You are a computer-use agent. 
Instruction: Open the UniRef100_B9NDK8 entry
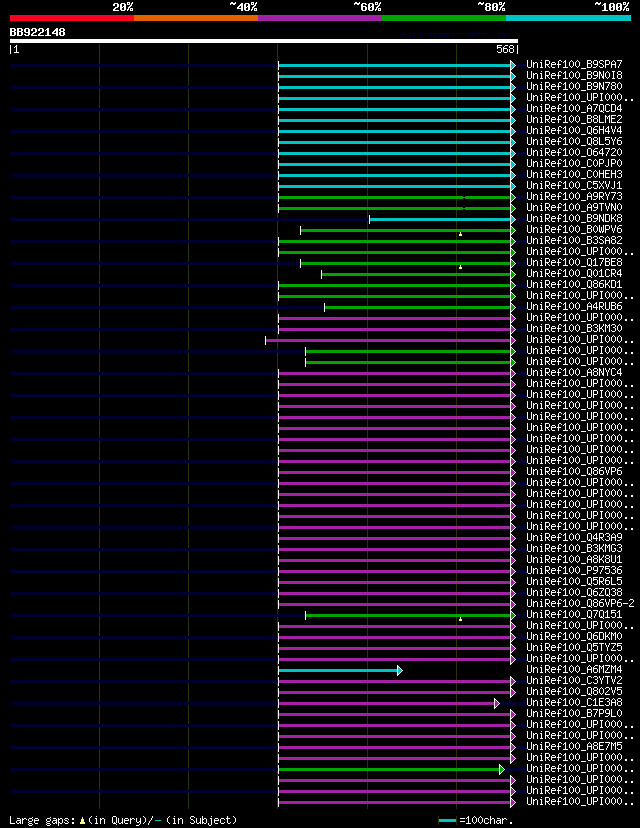coord(574,219)
